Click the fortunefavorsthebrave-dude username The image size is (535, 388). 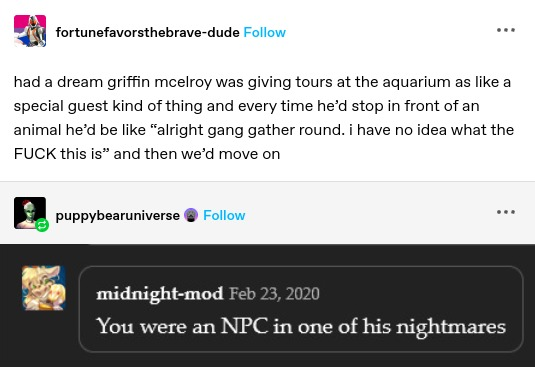coord(147,33)
